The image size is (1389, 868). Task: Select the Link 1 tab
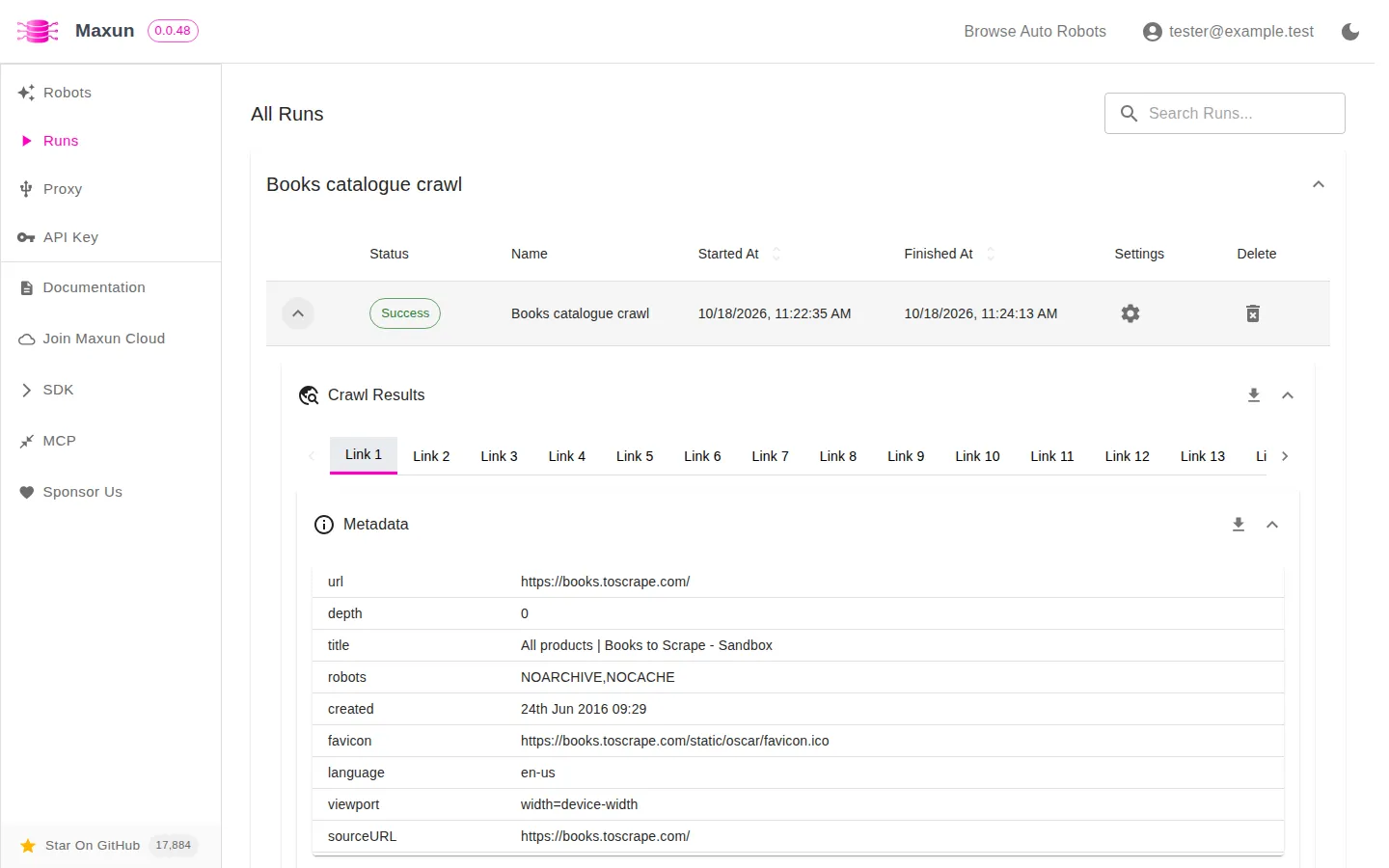(364, 455)
